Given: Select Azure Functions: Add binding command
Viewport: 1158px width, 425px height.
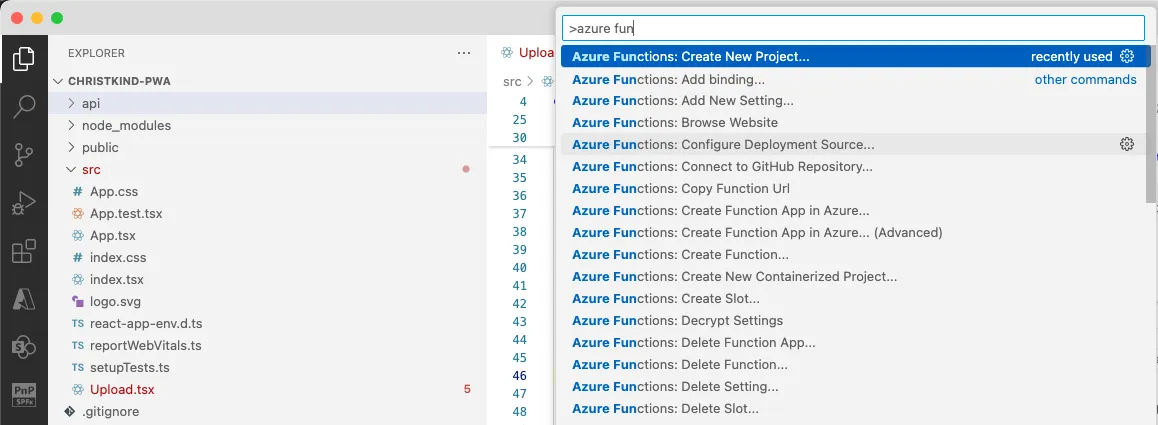Looking at the screenshot, I should coord(855,78).
